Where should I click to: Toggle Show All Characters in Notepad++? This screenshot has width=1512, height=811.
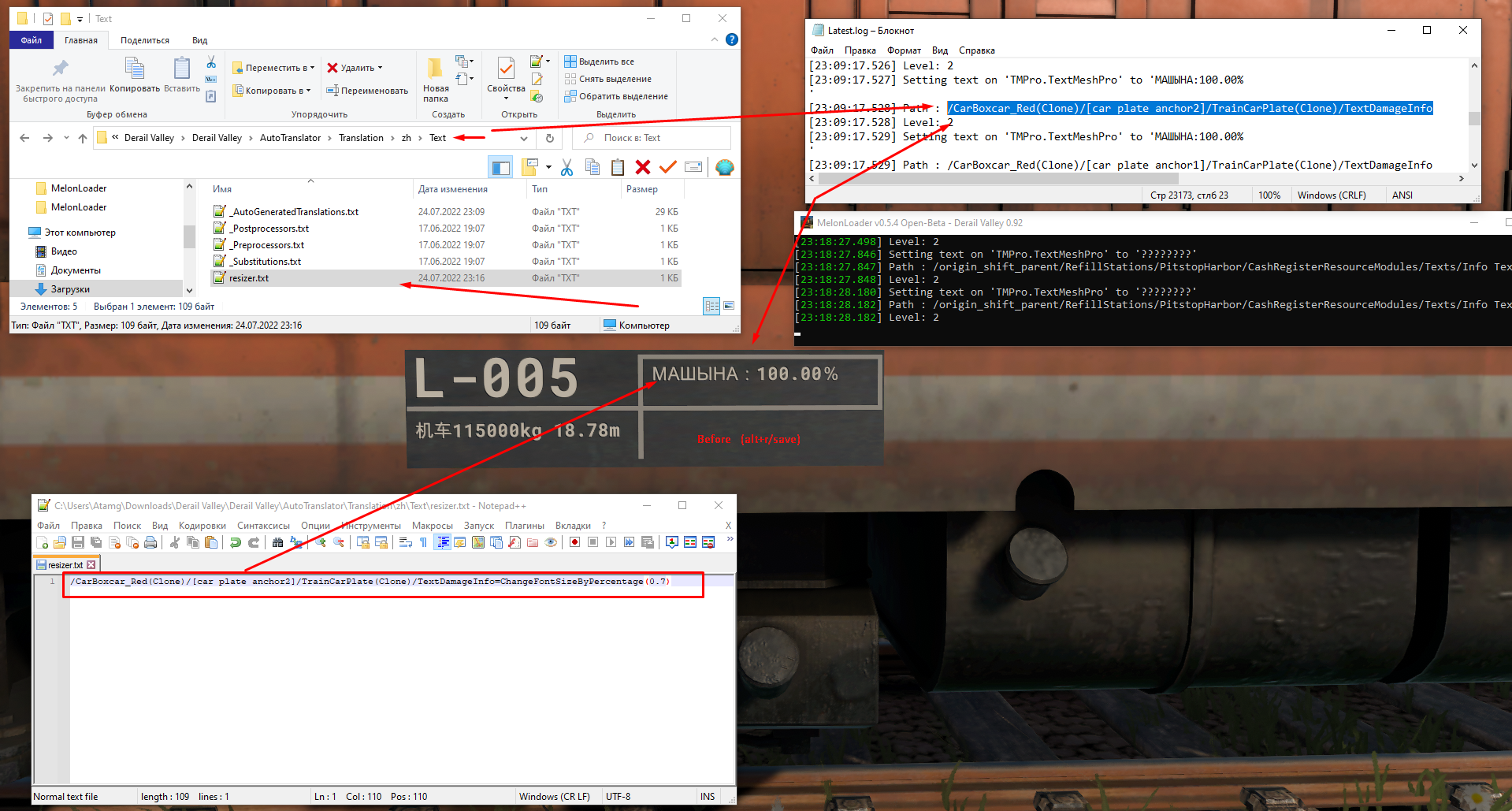[x=422, y=542]
